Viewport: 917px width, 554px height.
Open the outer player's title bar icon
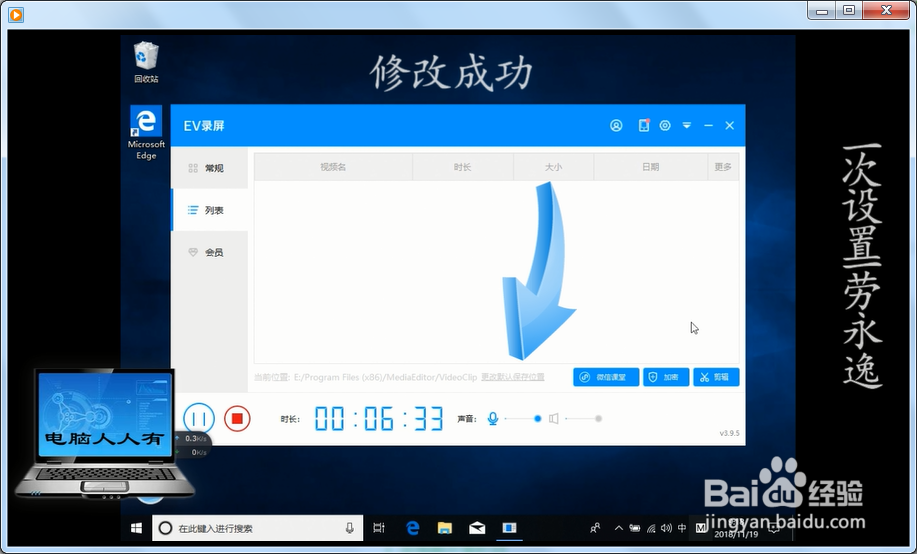click(16, 14)
